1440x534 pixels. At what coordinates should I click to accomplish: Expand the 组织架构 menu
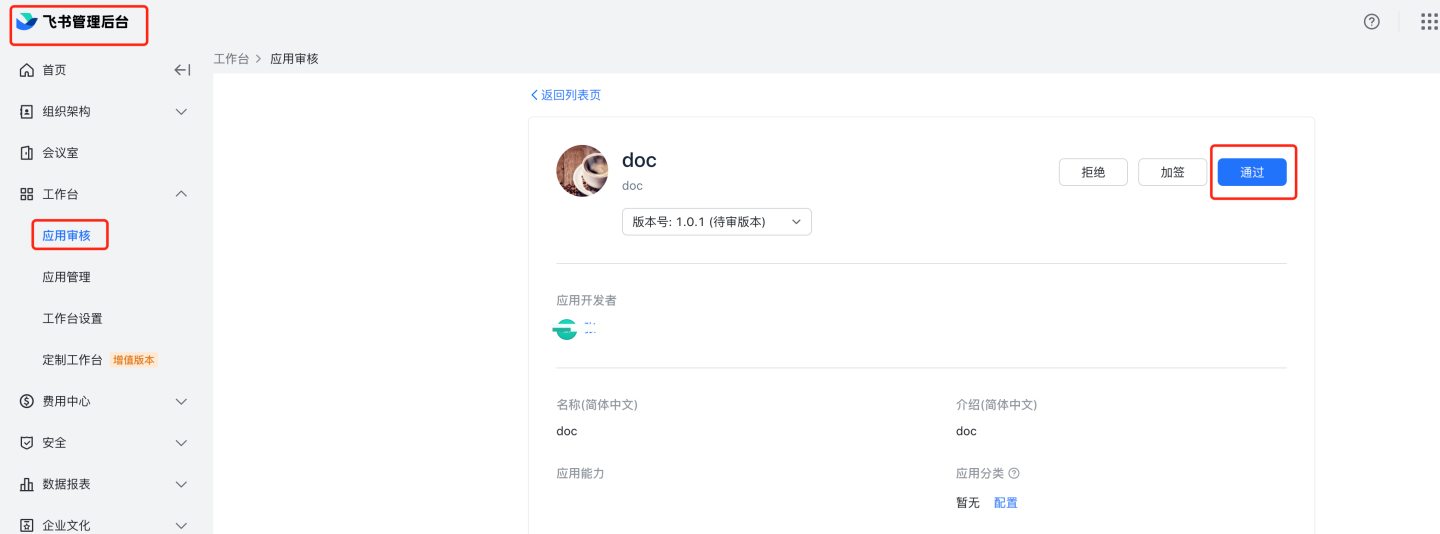click(181, 112)
